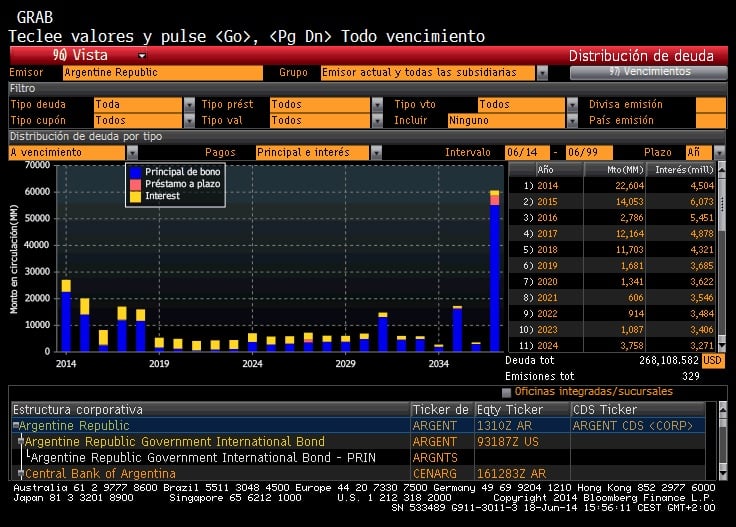Open the Tipo deuda dropdown arrow
This screenshot has height=527, width=736.
click(189, 104)
